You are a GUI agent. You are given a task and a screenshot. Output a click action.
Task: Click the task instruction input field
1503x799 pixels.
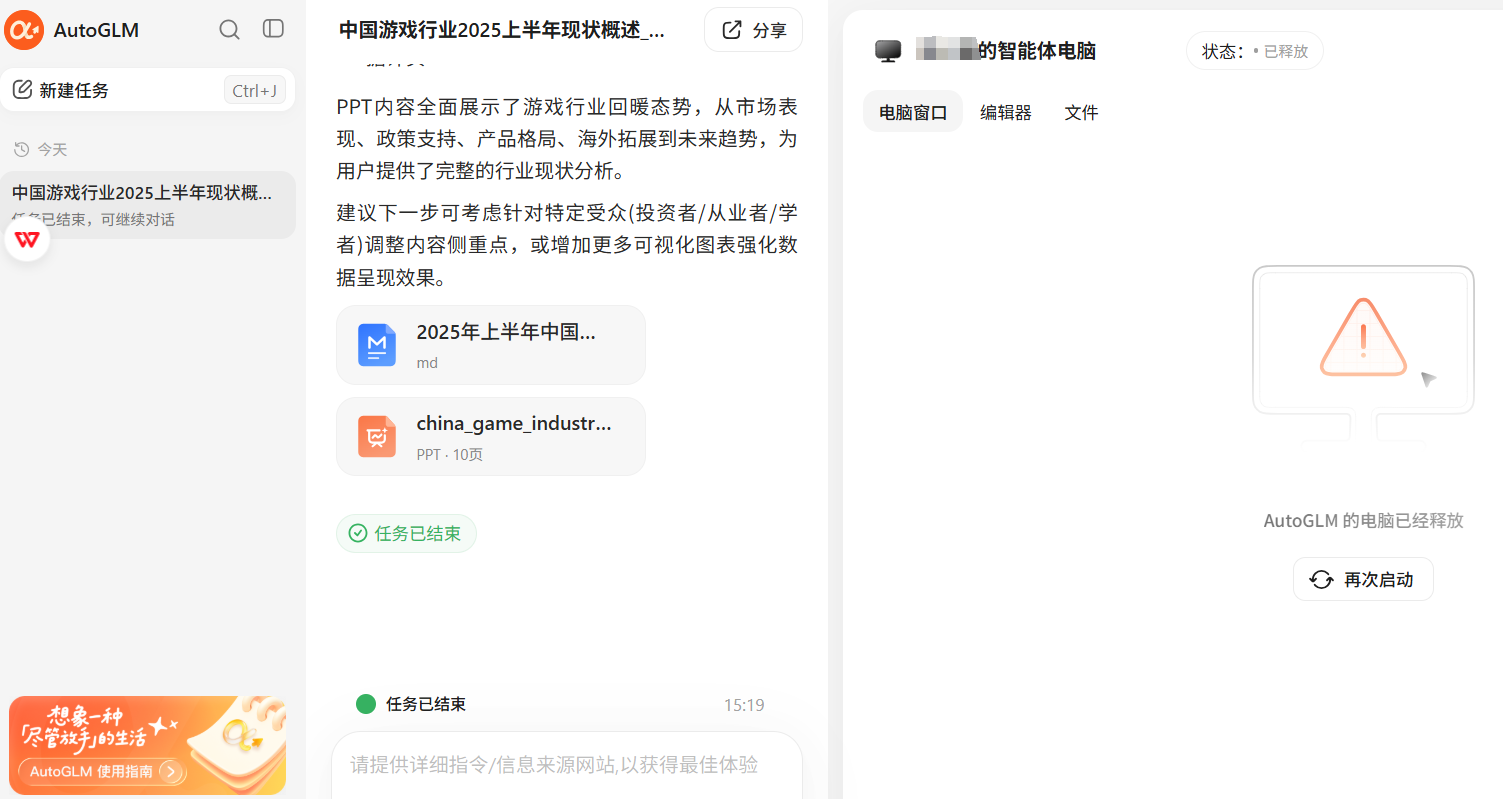[x=566, y=765]
